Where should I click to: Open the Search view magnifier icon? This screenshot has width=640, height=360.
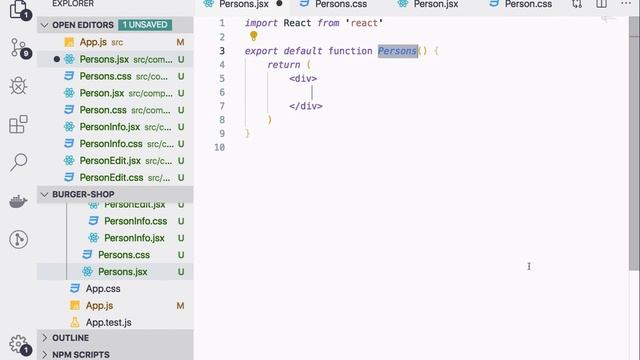(18, 162)
